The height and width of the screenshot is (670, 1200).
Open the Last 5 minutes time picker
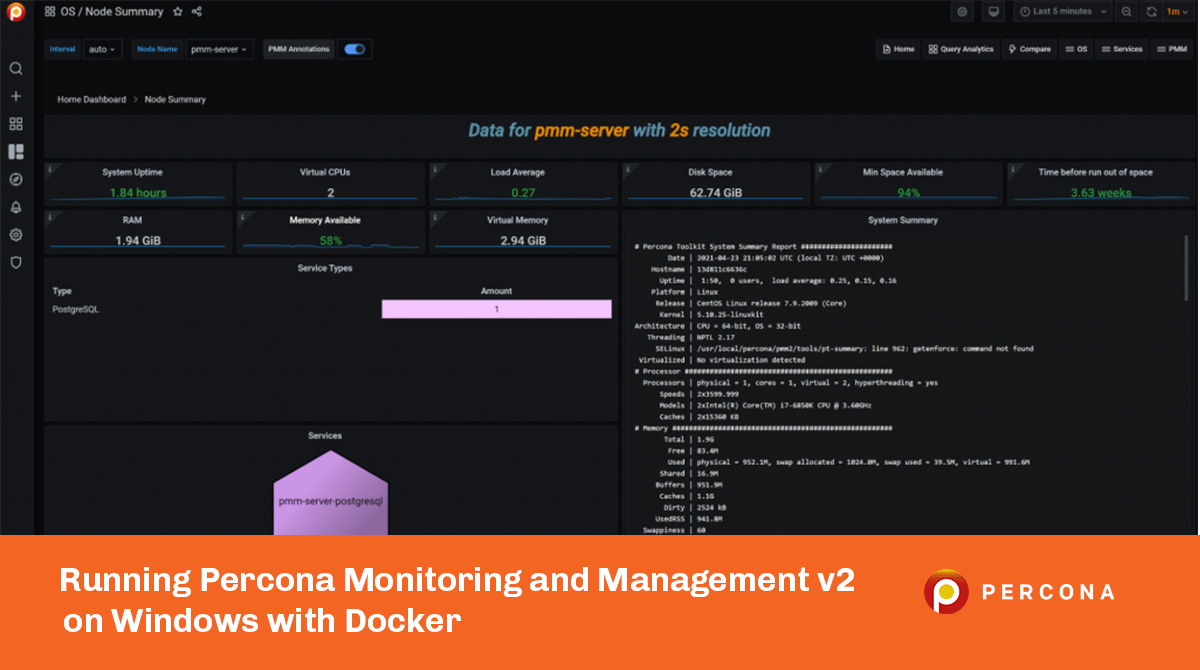click(1062, 12)
